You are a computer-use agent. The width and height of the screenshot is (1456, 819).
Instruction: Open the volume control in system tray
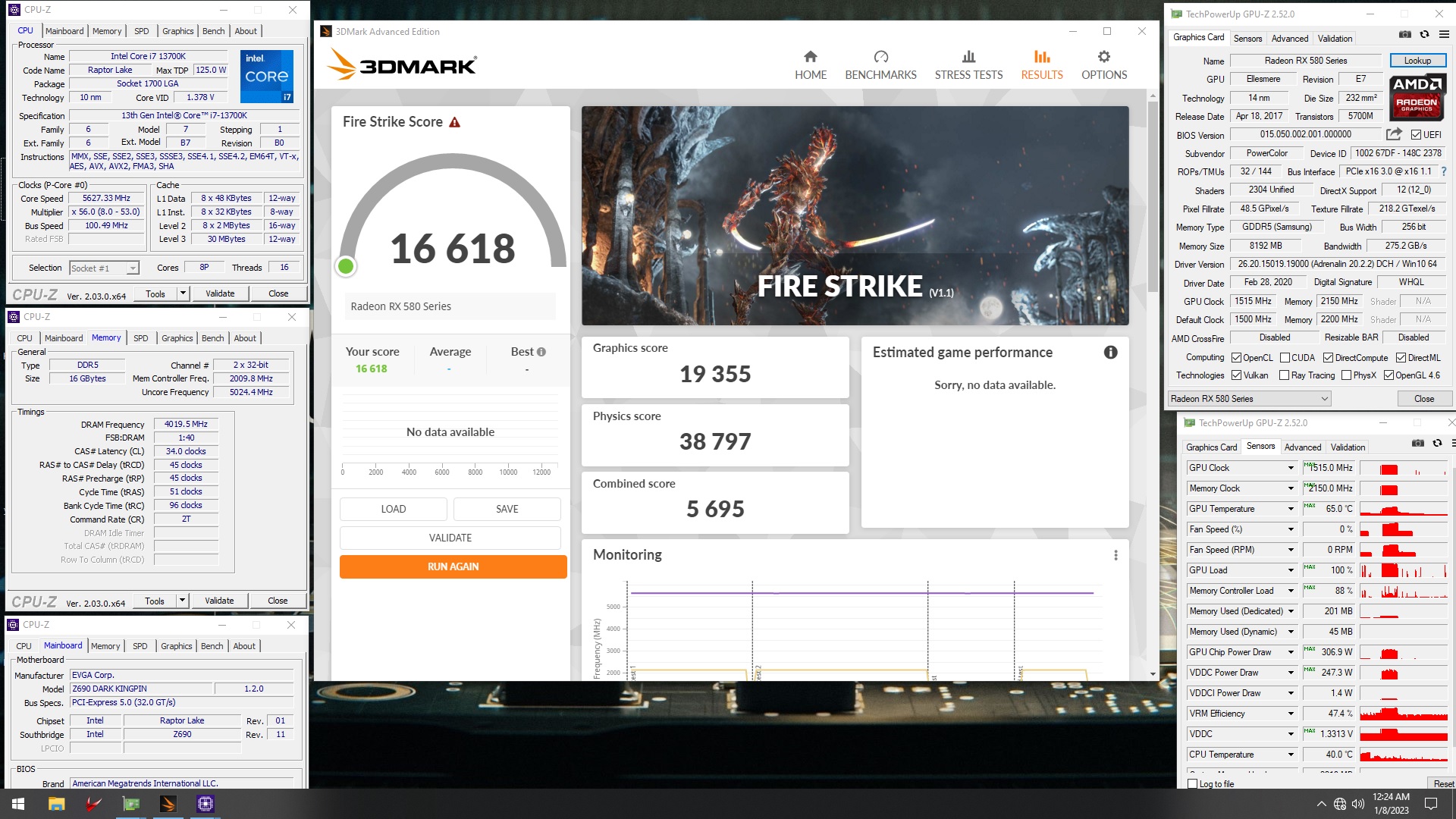(1357, 804)
